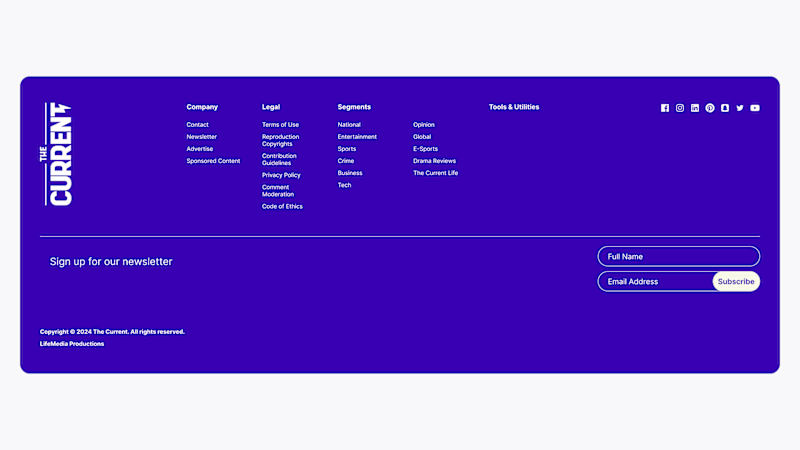Click the Legal column heading

click(271, 107)
